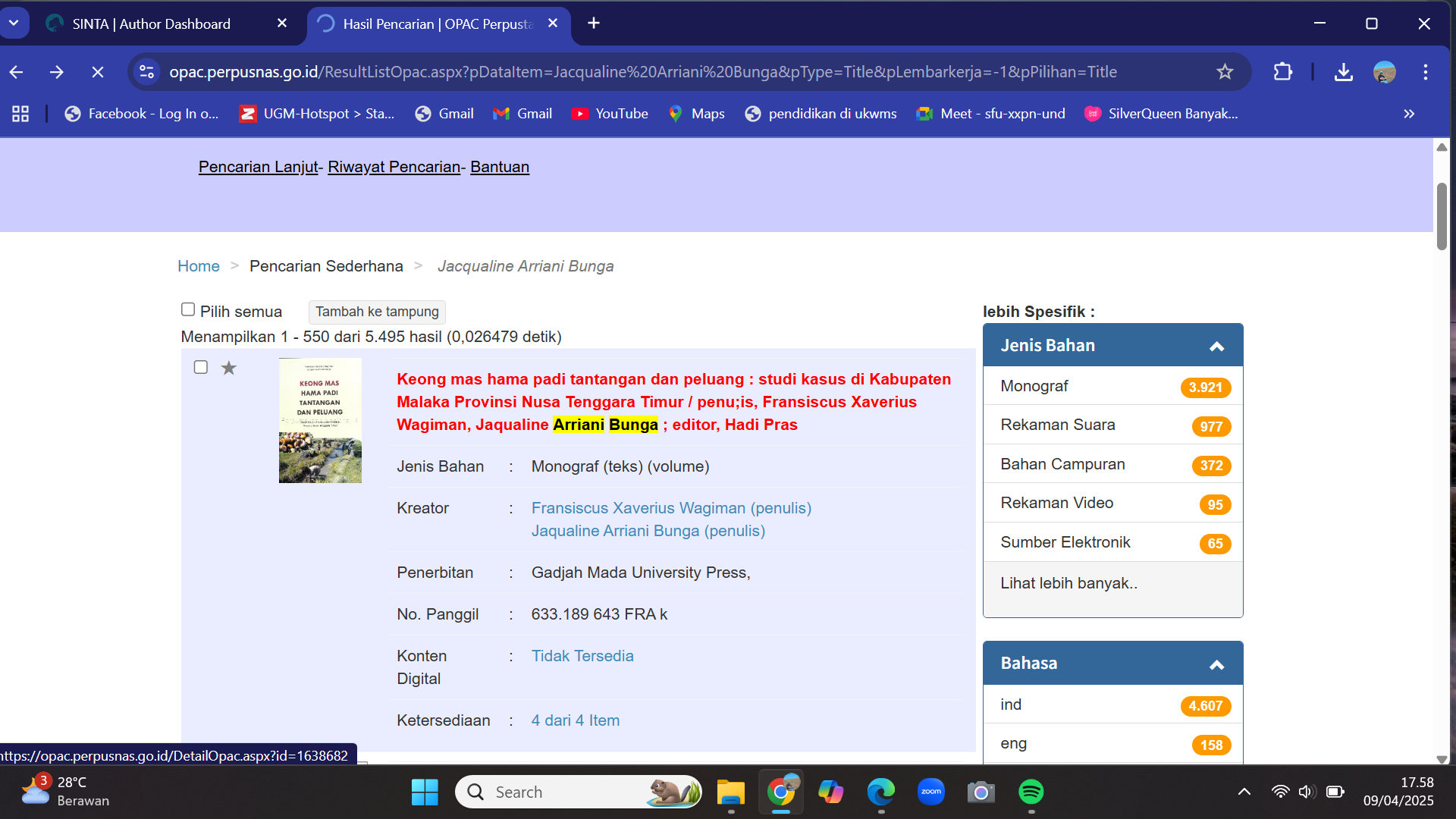
Task: Click the site information icon beside URL
Action: [x=147, y=72]
